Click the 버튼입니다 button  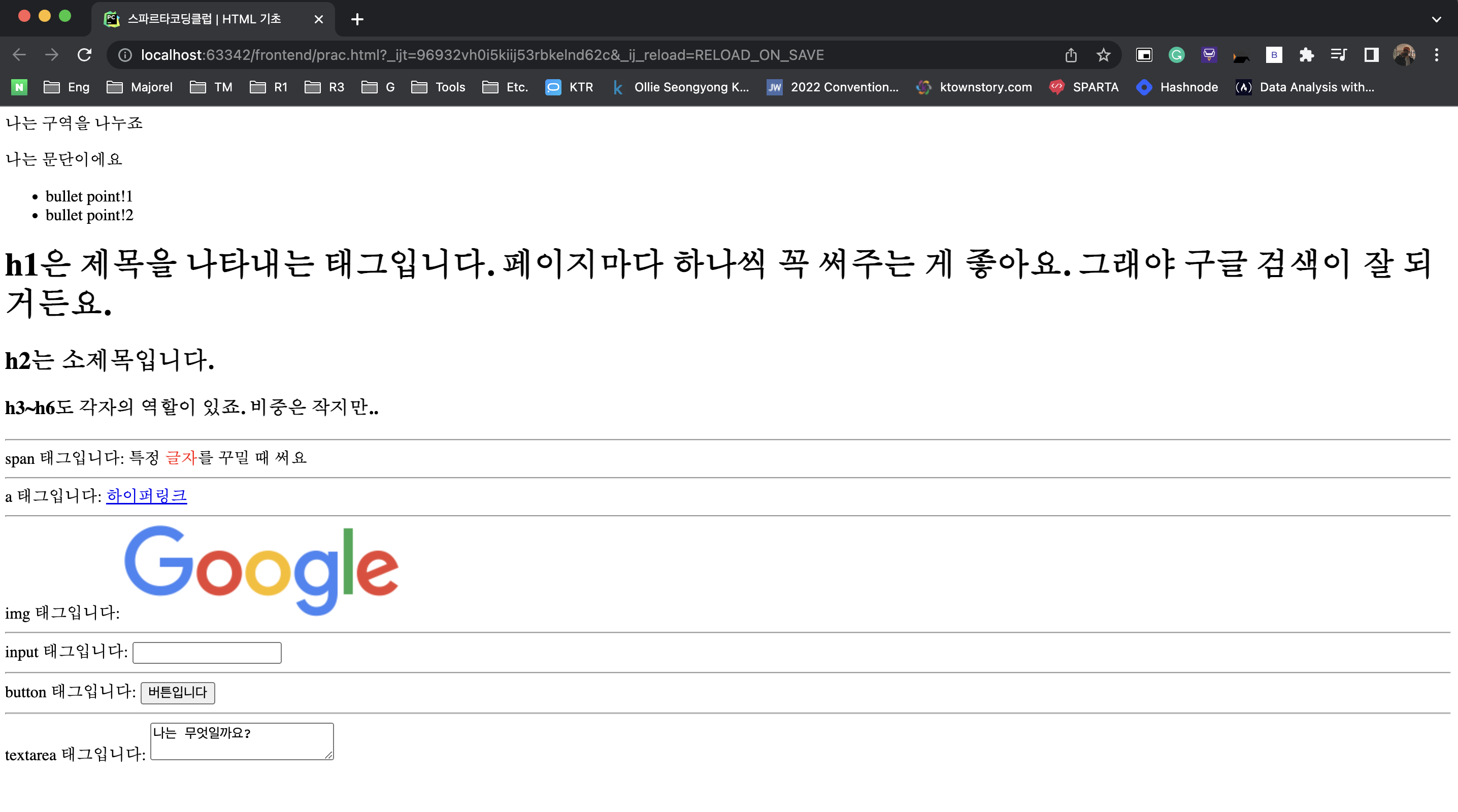tap(178, 692)
